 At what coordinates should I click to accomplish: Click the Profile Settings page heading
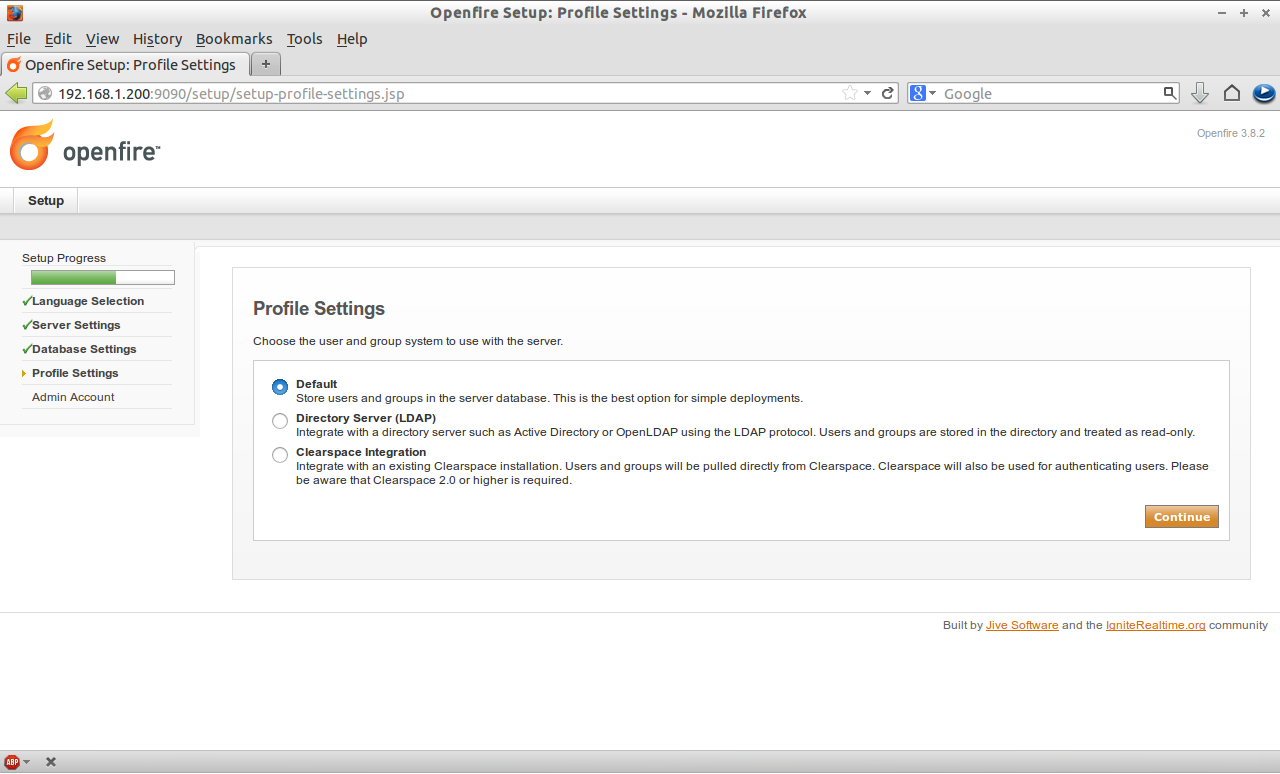319,309
